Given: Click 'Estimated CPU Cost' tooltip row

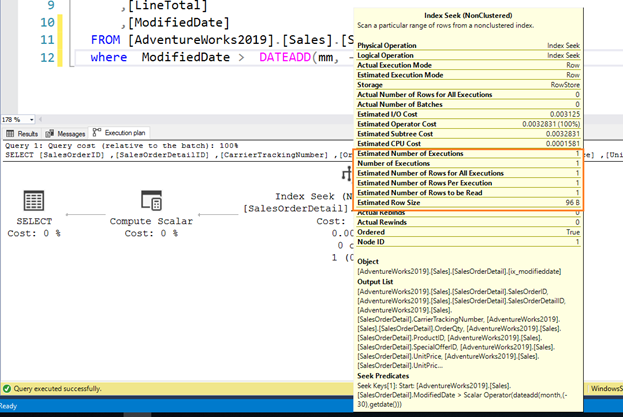Looking at the screenshot, I should tap(468, 143).
